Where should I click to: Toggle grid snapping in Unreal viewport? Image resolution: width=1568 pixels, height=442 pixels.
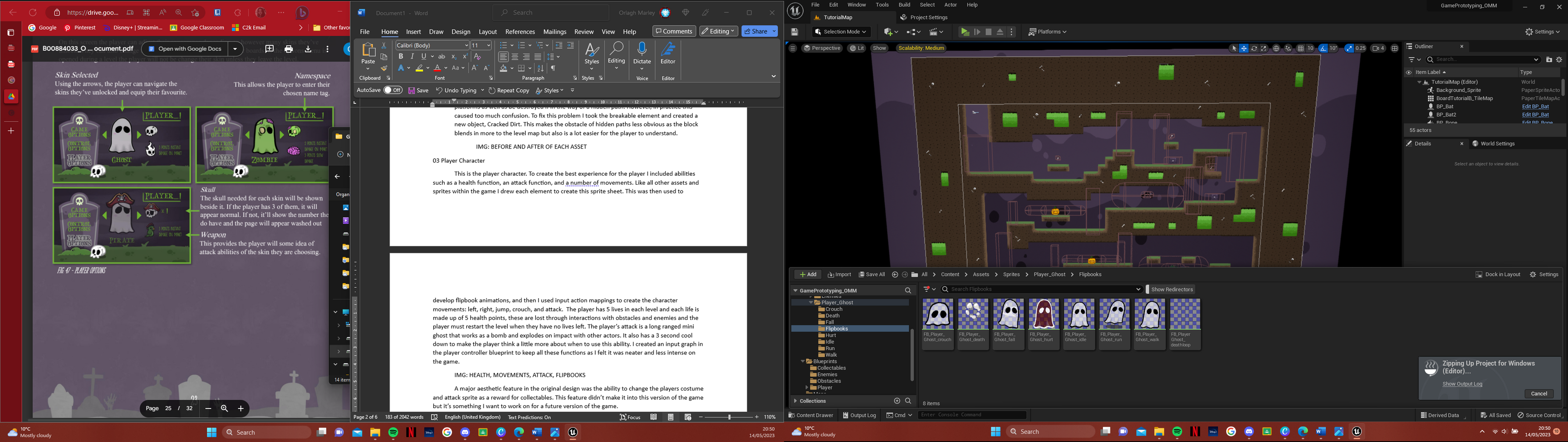(1300, 48)
